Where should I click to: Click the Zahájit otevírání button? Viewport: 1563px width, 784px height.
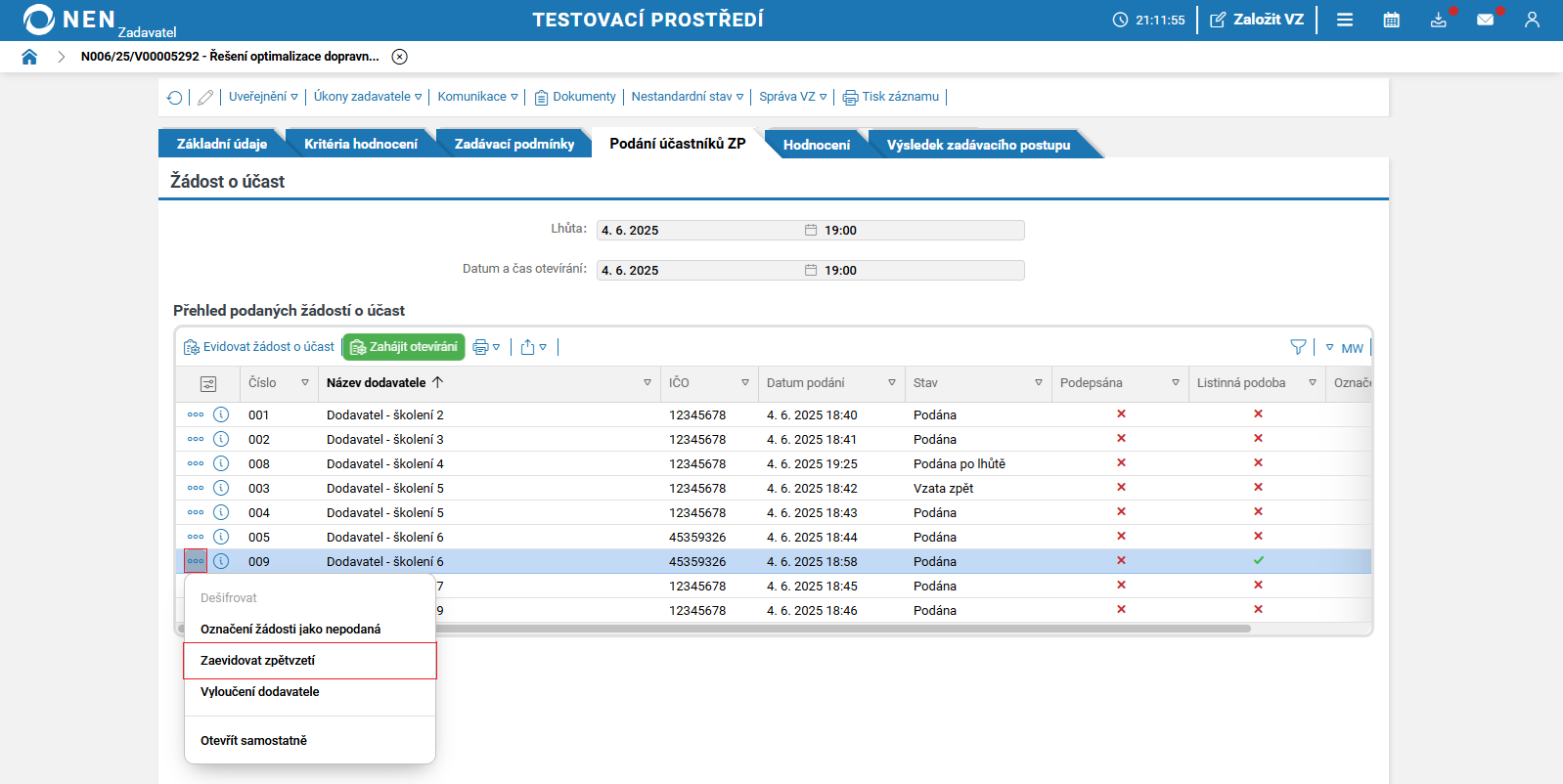(404, 347)
